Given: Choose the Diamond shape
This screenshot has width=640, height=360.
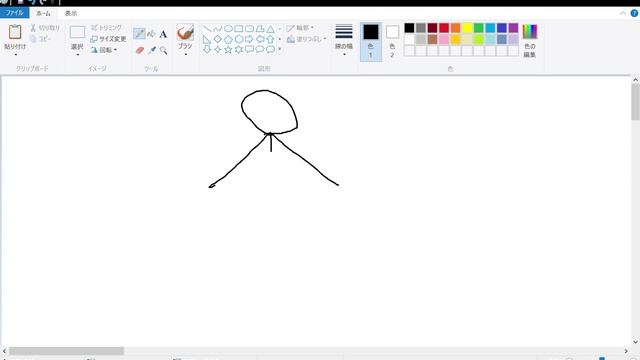Looking at the screenshot, I should [218, 40].
